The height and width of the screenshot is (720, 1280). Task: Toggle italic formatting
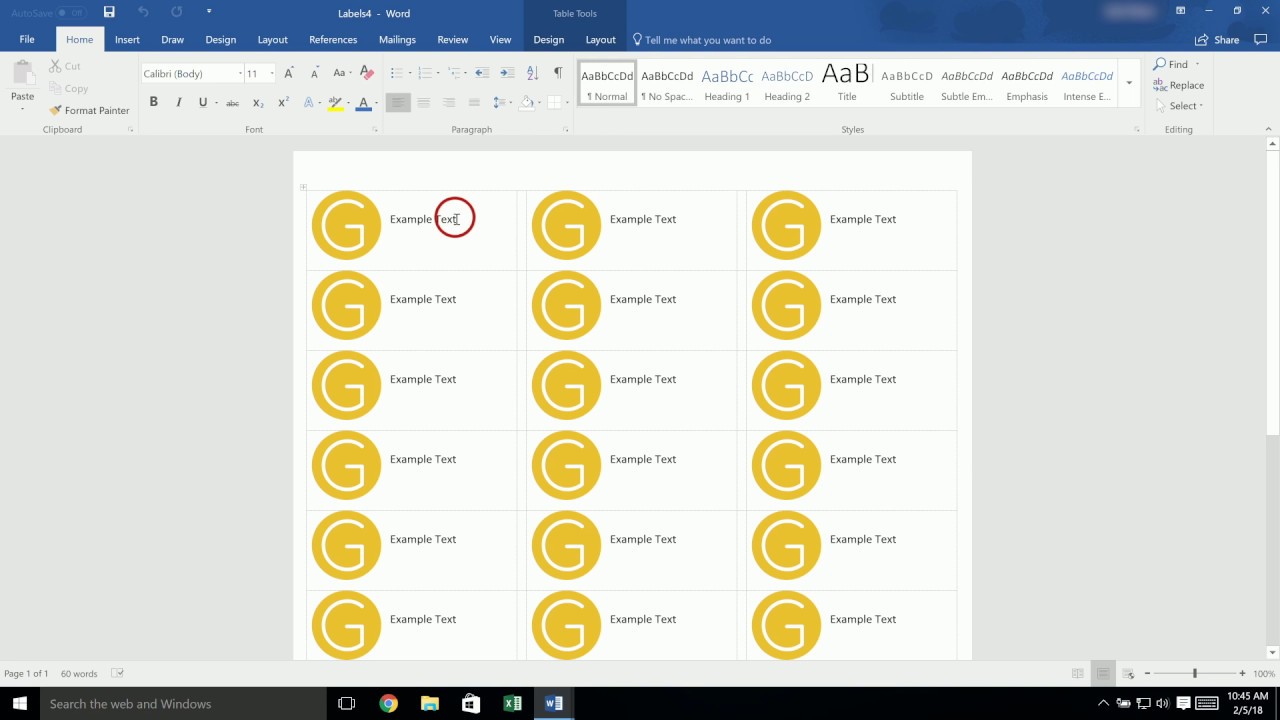[x=178, y=102]
